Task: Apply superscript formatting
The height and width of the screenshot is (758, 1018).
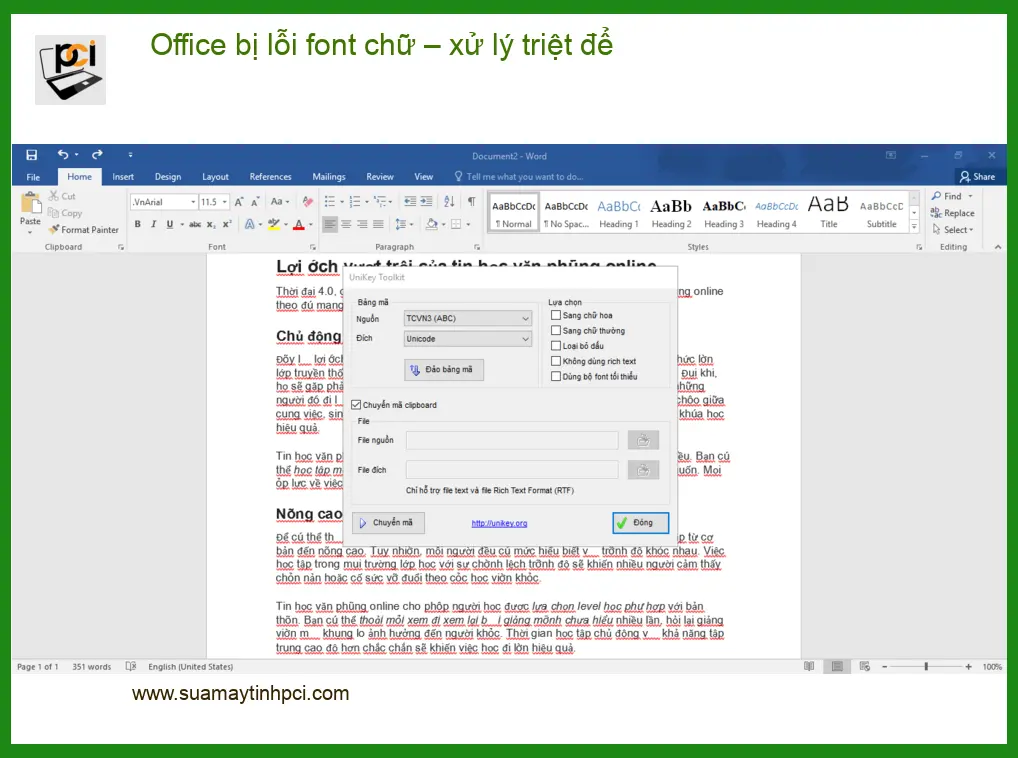Action: (227, 224)
